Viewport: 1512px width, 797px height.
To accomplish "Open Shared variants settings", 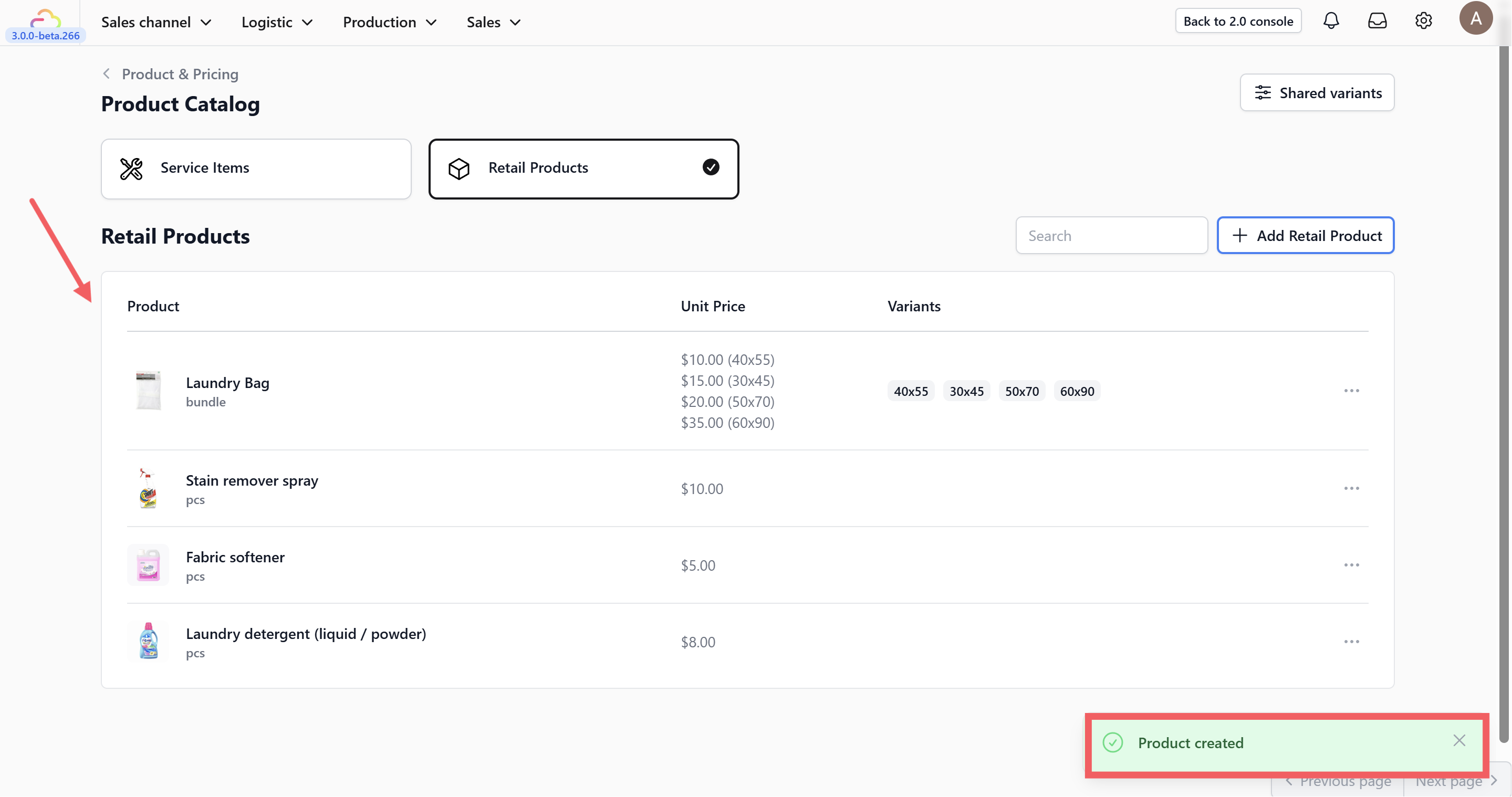I will 1317,93.
